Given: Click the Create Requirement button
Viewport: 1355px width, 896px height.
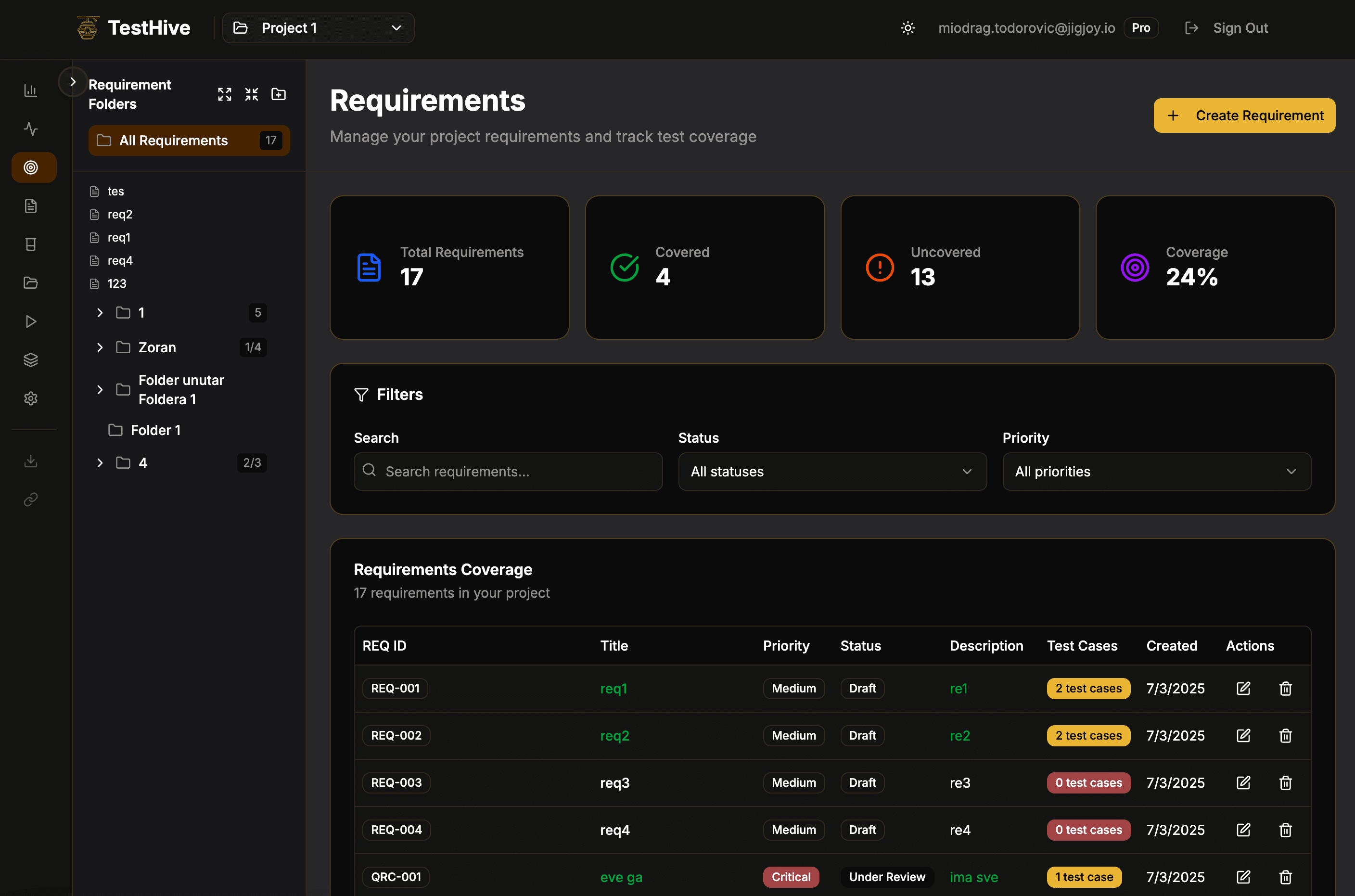Looking at the screenshot, I should 1244,115.
